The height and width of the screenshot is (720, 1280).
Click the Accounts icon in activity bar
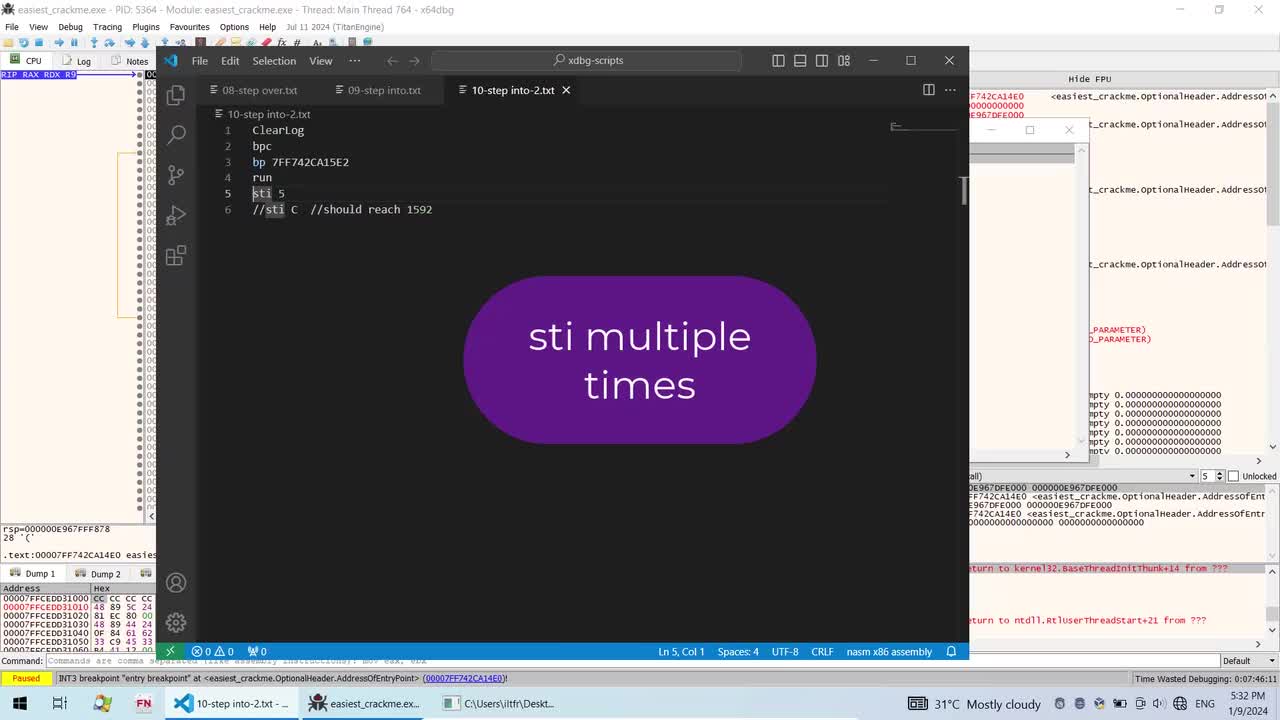tap(176, 583)
